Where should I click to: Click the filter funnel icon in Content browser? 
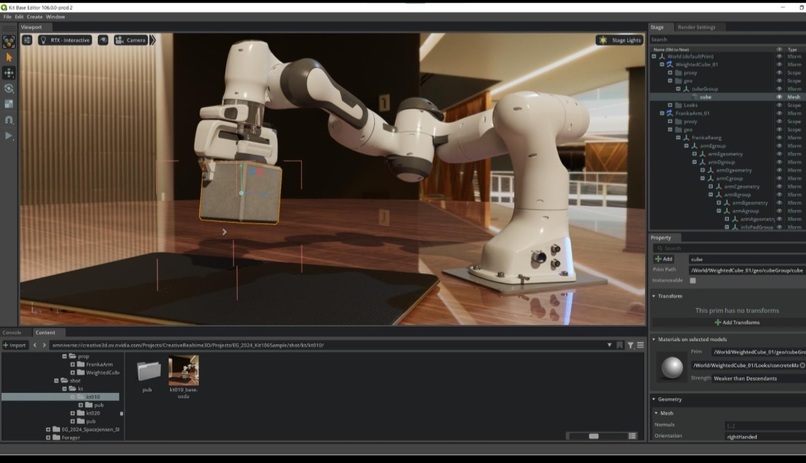click(630, 345)
